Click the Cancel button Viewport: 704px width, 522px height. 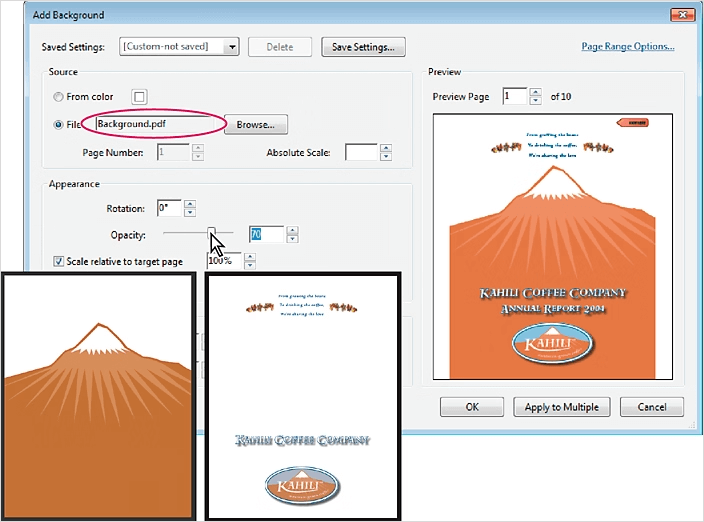point(652,407)
